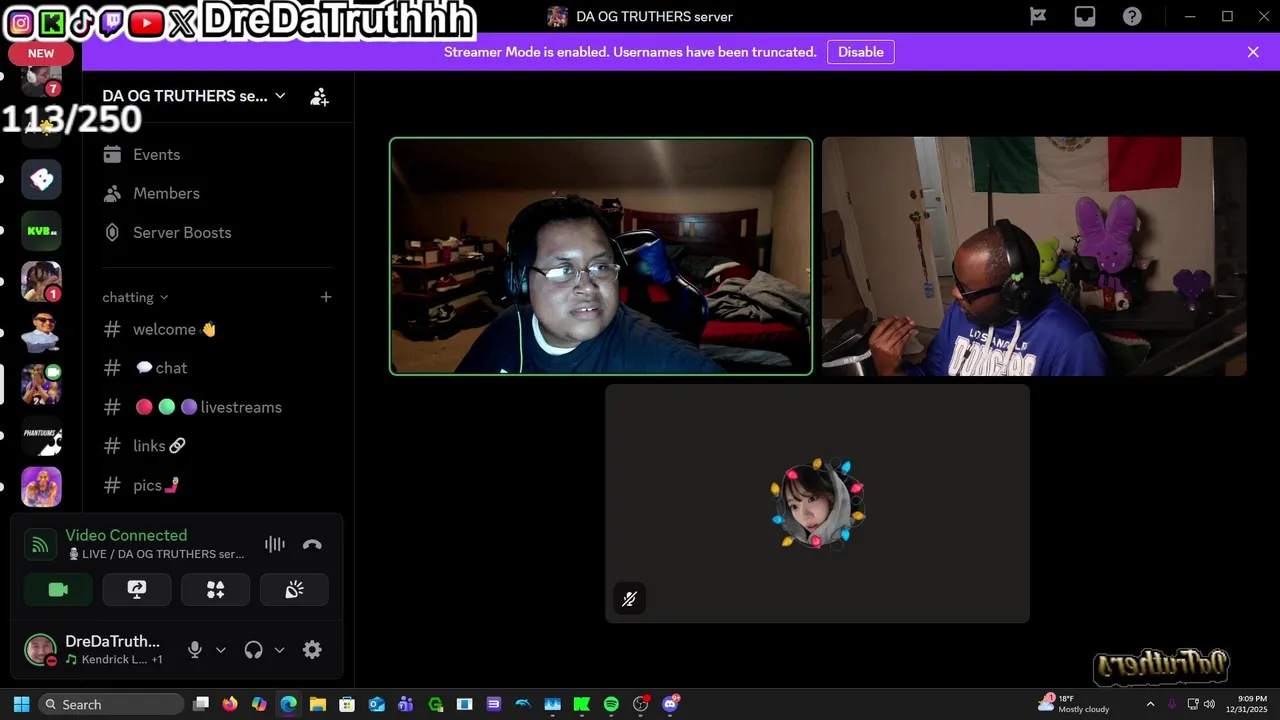The height and width of the screenshot is (720, 1280).
Task: Deafen with the headphones button
Action: (253, 650)
